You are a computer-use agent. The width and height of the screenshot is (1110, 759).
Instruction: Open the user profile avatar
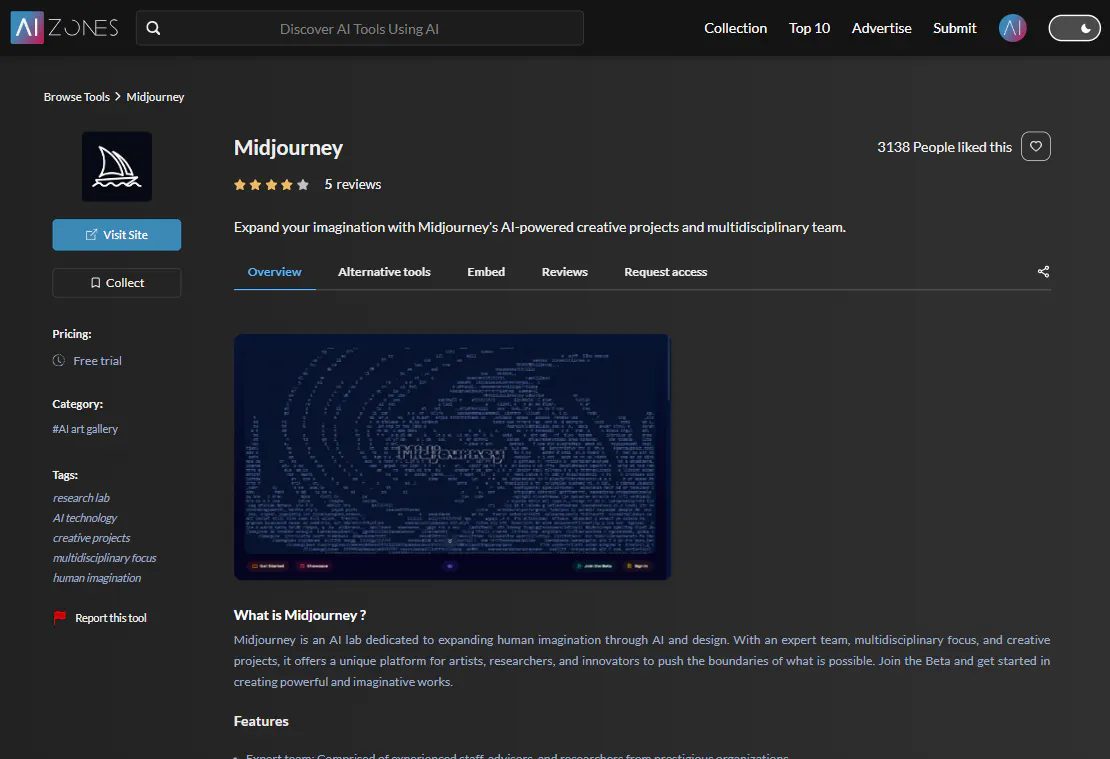click(x=1012, y=28)
